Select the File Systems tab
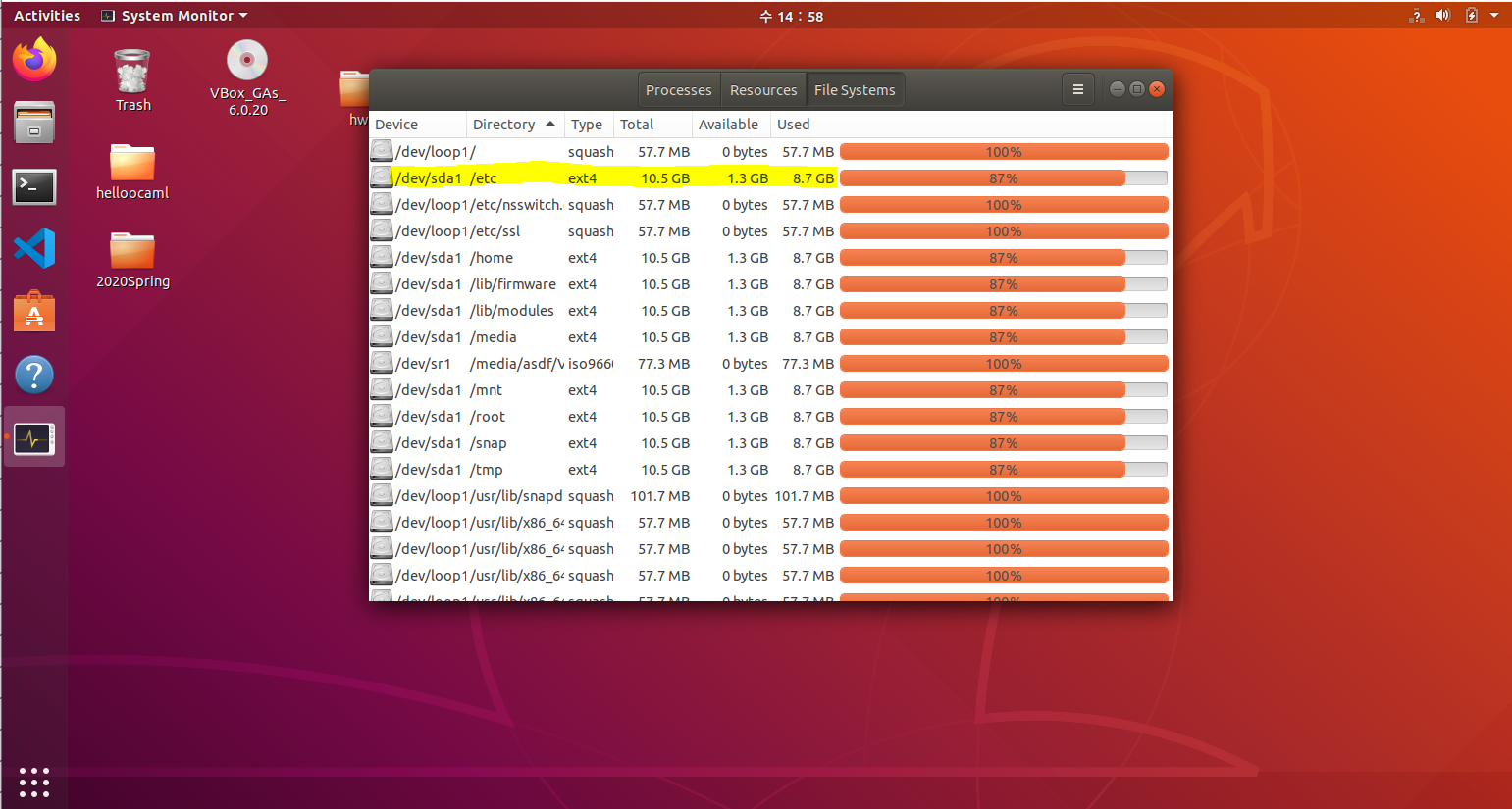 click(x=855, y=90)
